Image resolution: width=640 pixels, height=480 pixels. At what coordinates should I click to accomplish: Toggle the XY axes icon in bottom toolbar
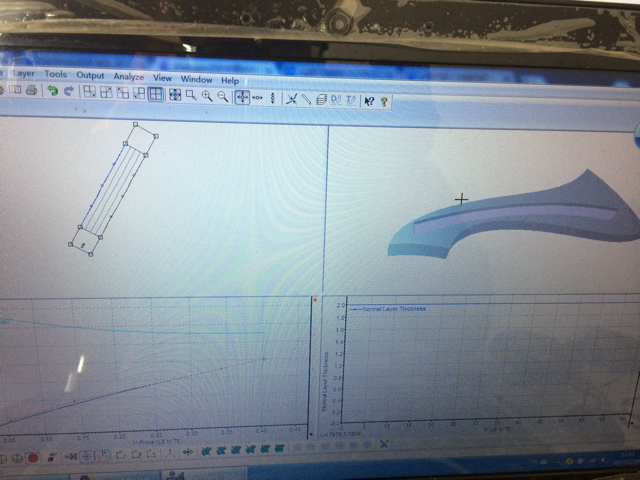click(x=102, y=456)
